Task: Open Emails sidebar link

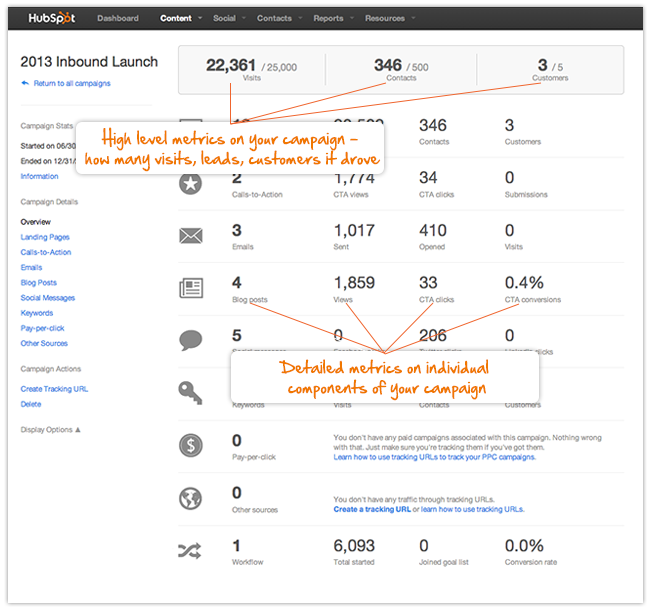Action: click(x=31, y=267)
